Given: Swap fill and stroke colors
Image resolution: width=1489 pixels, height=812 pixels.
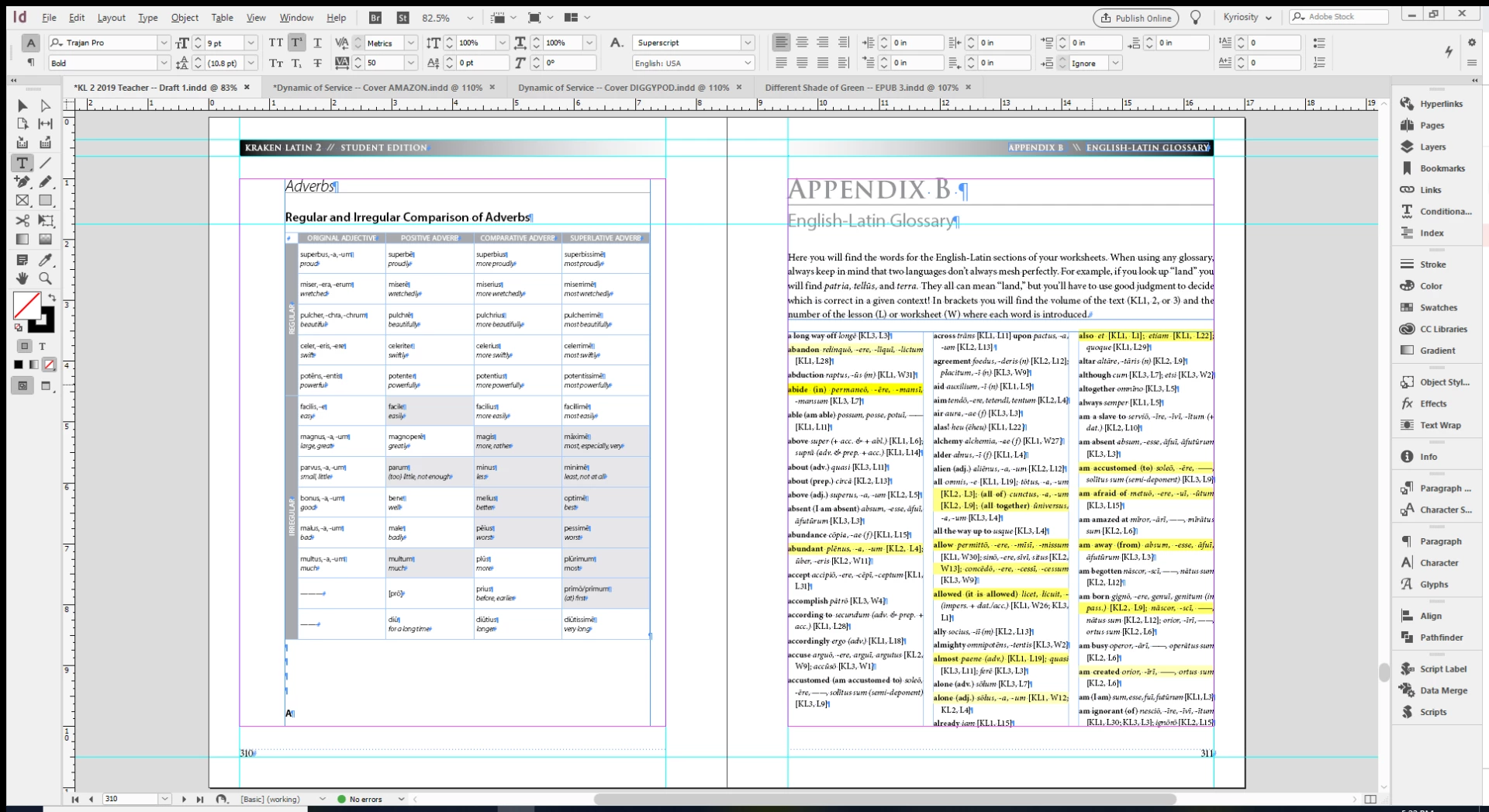Looking at the screenshot, I should click(52, 298).
